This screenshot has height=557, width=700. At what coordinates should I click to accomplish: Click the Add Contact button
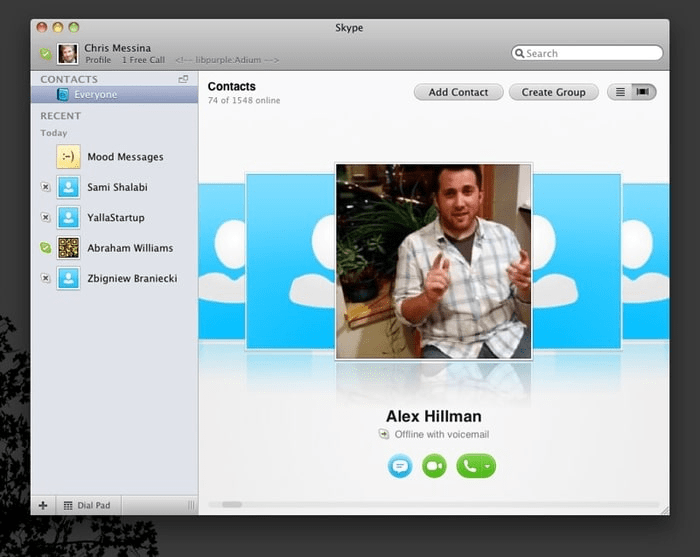(458, 92)
